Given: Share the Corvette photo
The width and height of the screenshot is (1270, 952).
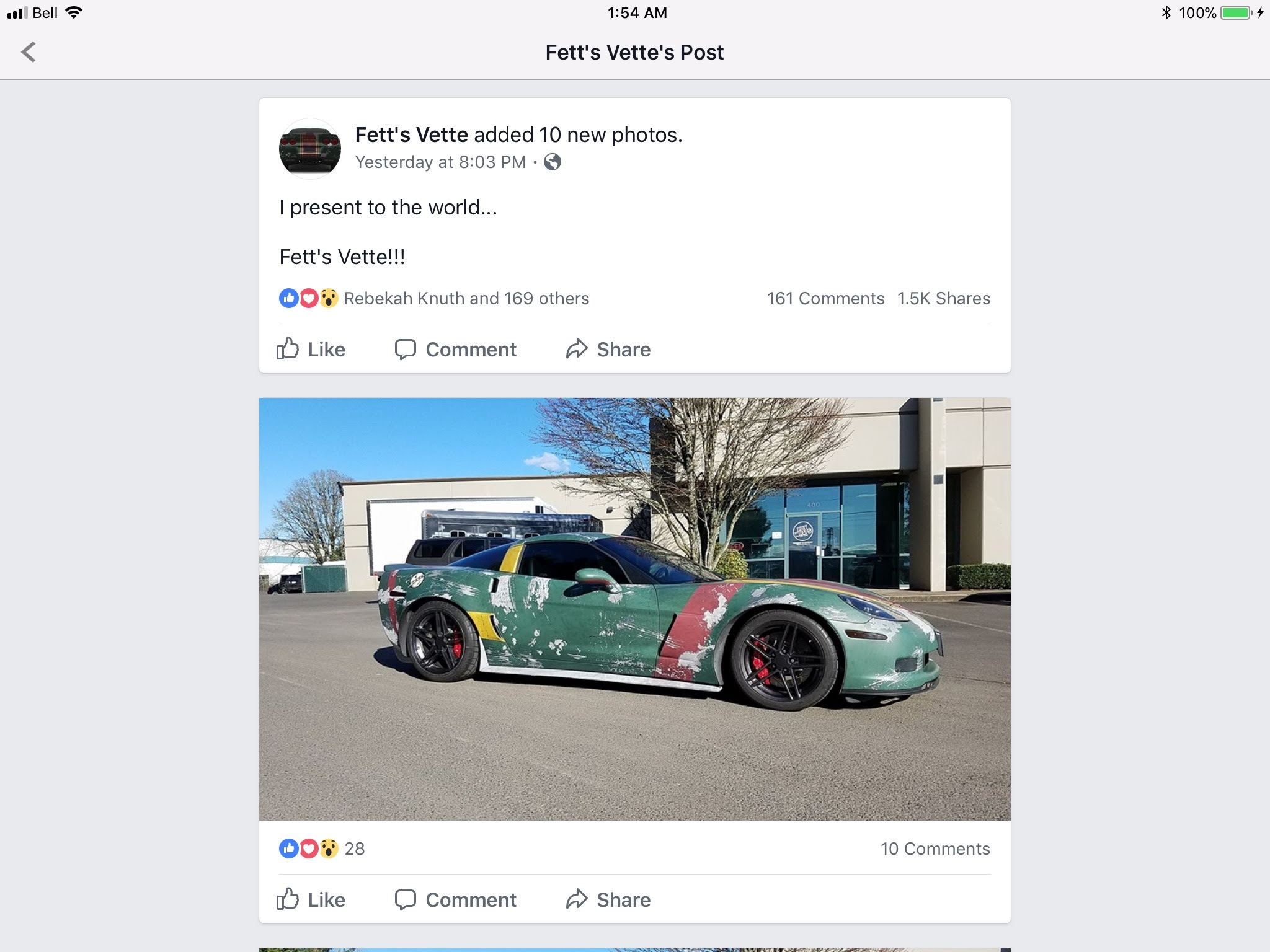Looking at the screenshot, I should 608,899.
